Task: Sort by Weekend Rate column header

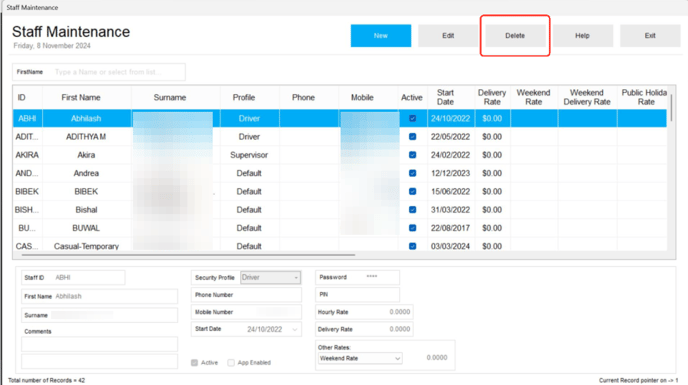Action: click(534, 97)
